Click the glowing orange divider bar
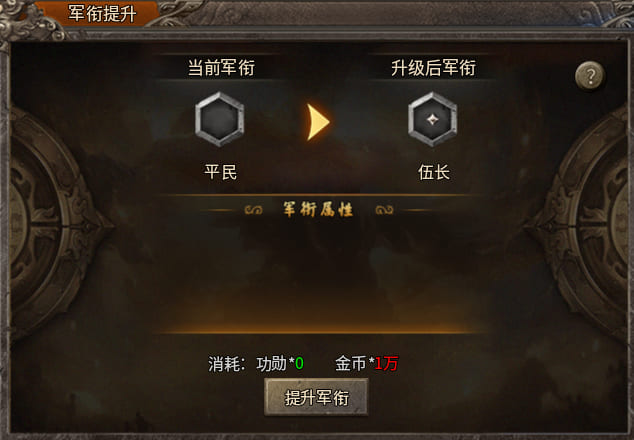This screenshot has height=440, width=634. [318, 330]
